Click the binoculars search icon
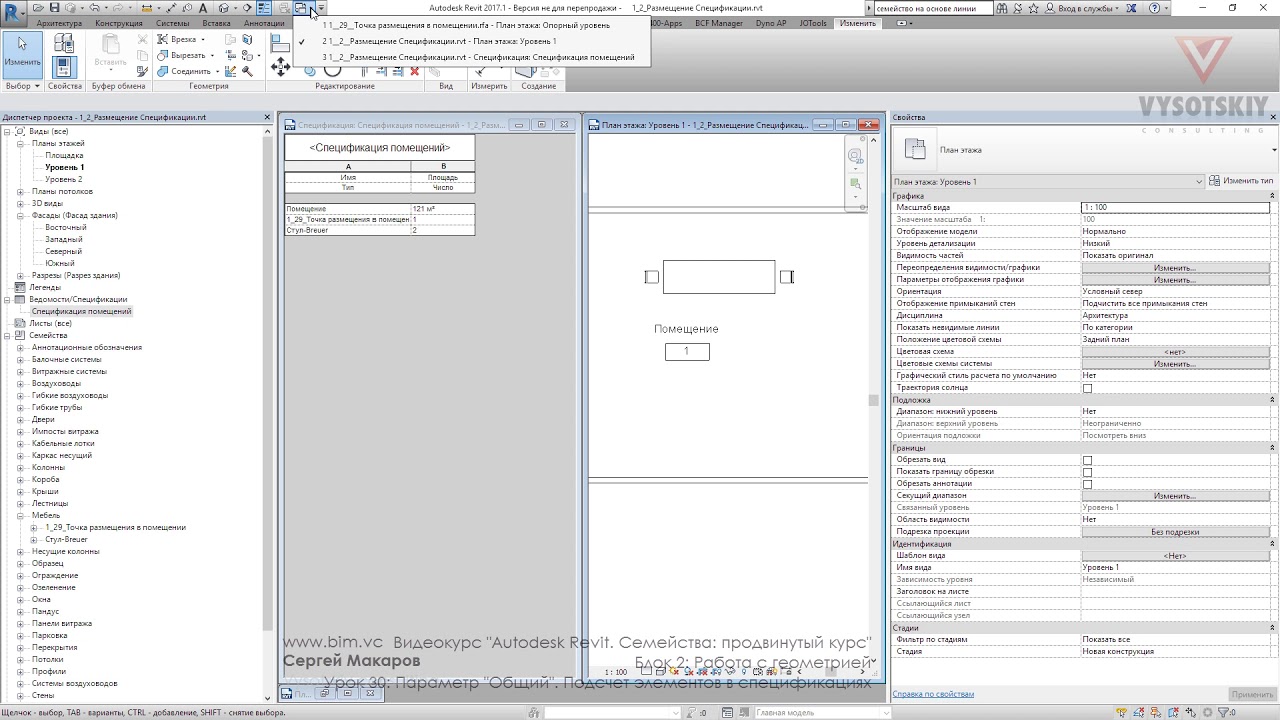This screenshot has height=720, width=1280. click(1003, 8)
